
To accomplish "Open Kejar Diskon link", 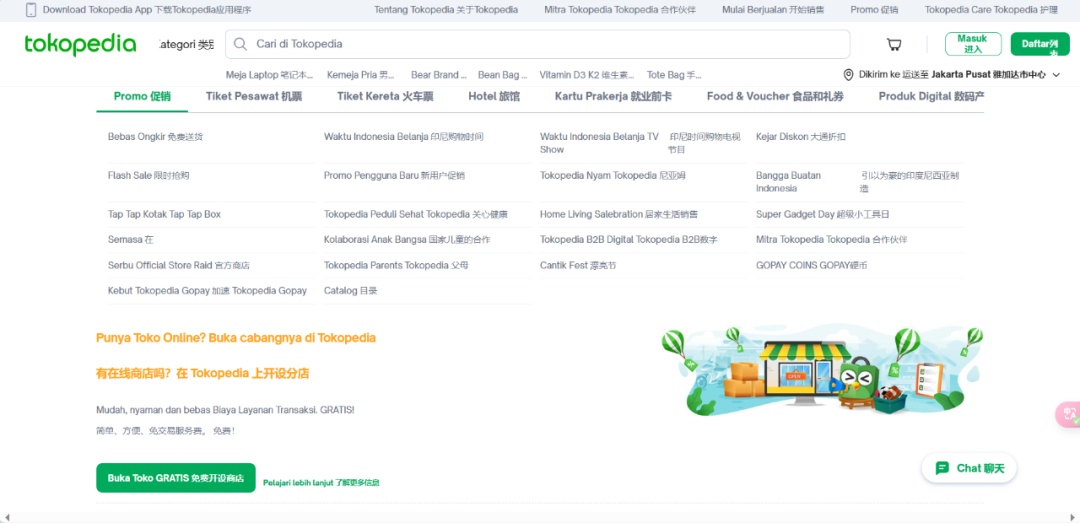I will coord(801,136).
